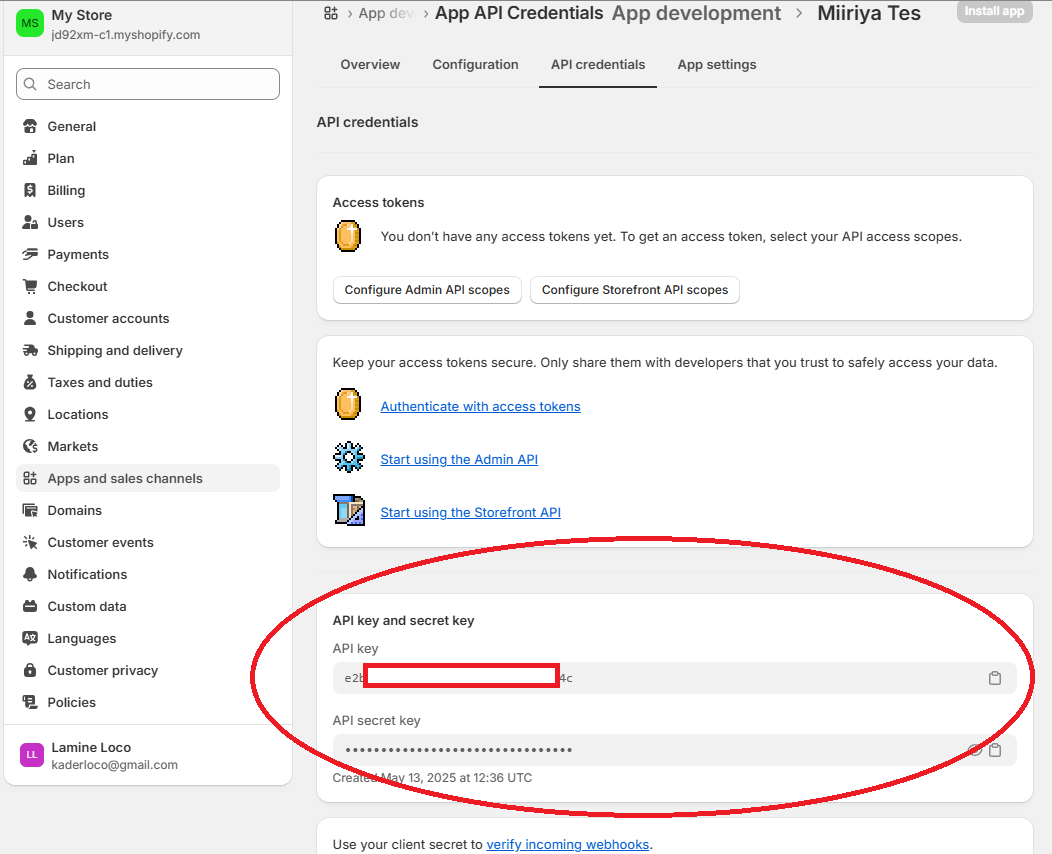Click the settings Search field
The width and height of the screenshot is (1052, 854).
click(x=148, y=84)
